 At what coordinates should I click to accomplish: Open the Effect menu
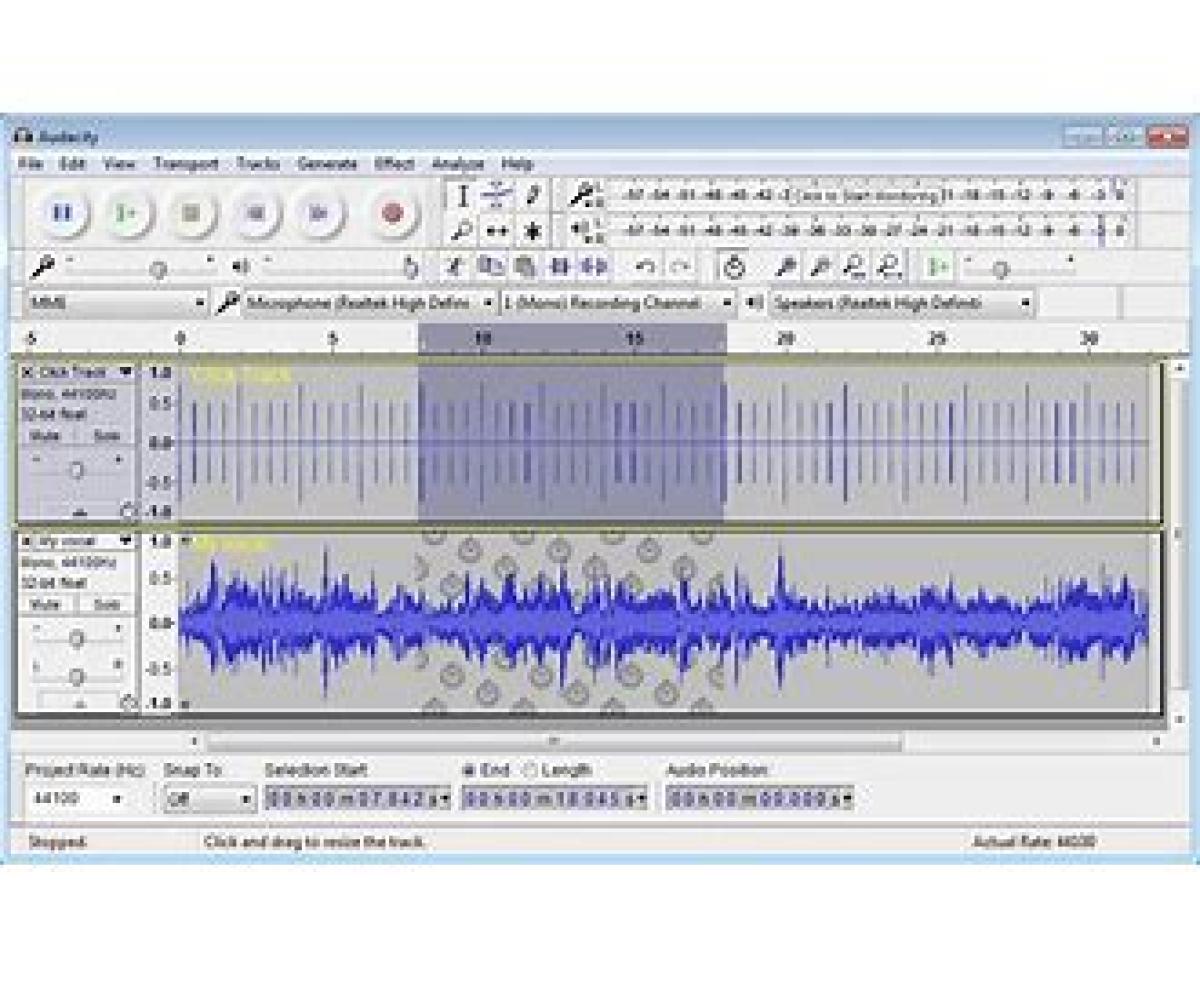coord(394,164)
